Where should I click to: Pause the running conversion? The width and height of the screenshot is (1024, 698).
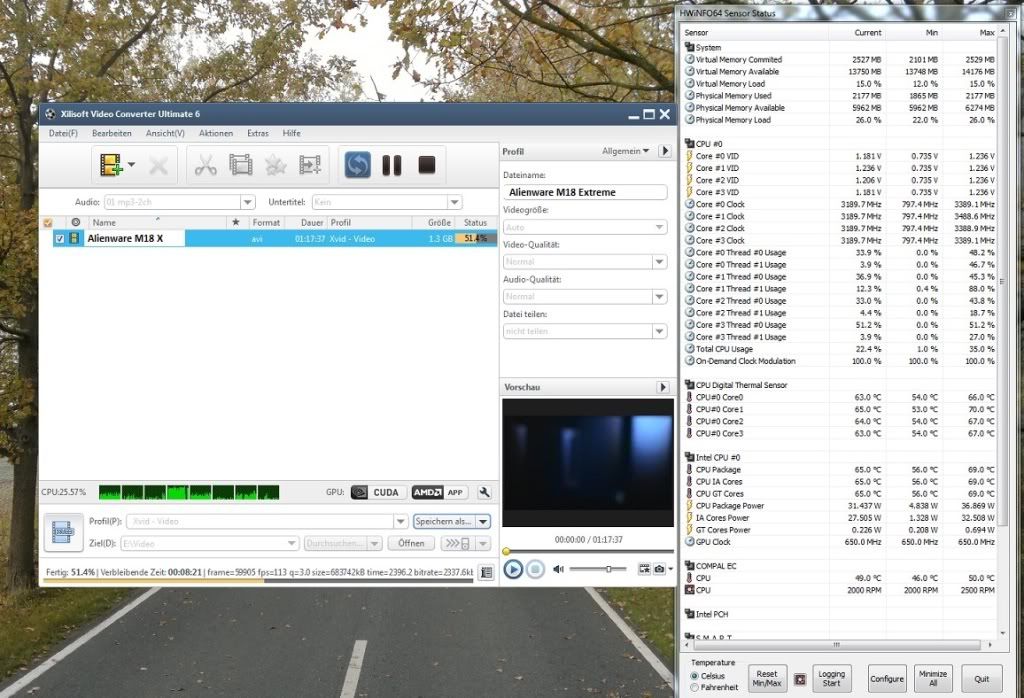[392, 165]
